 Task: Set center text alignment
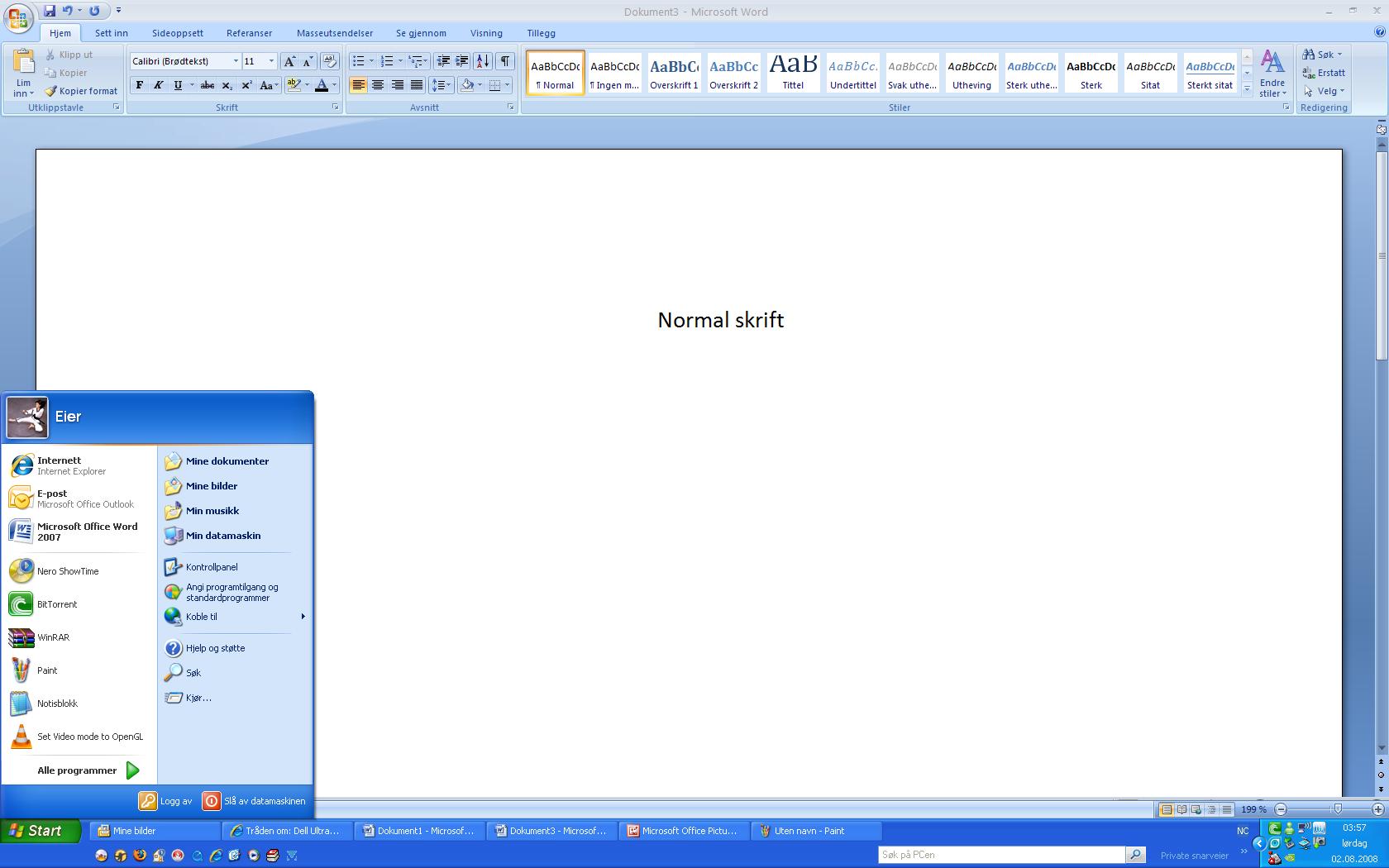378,85
